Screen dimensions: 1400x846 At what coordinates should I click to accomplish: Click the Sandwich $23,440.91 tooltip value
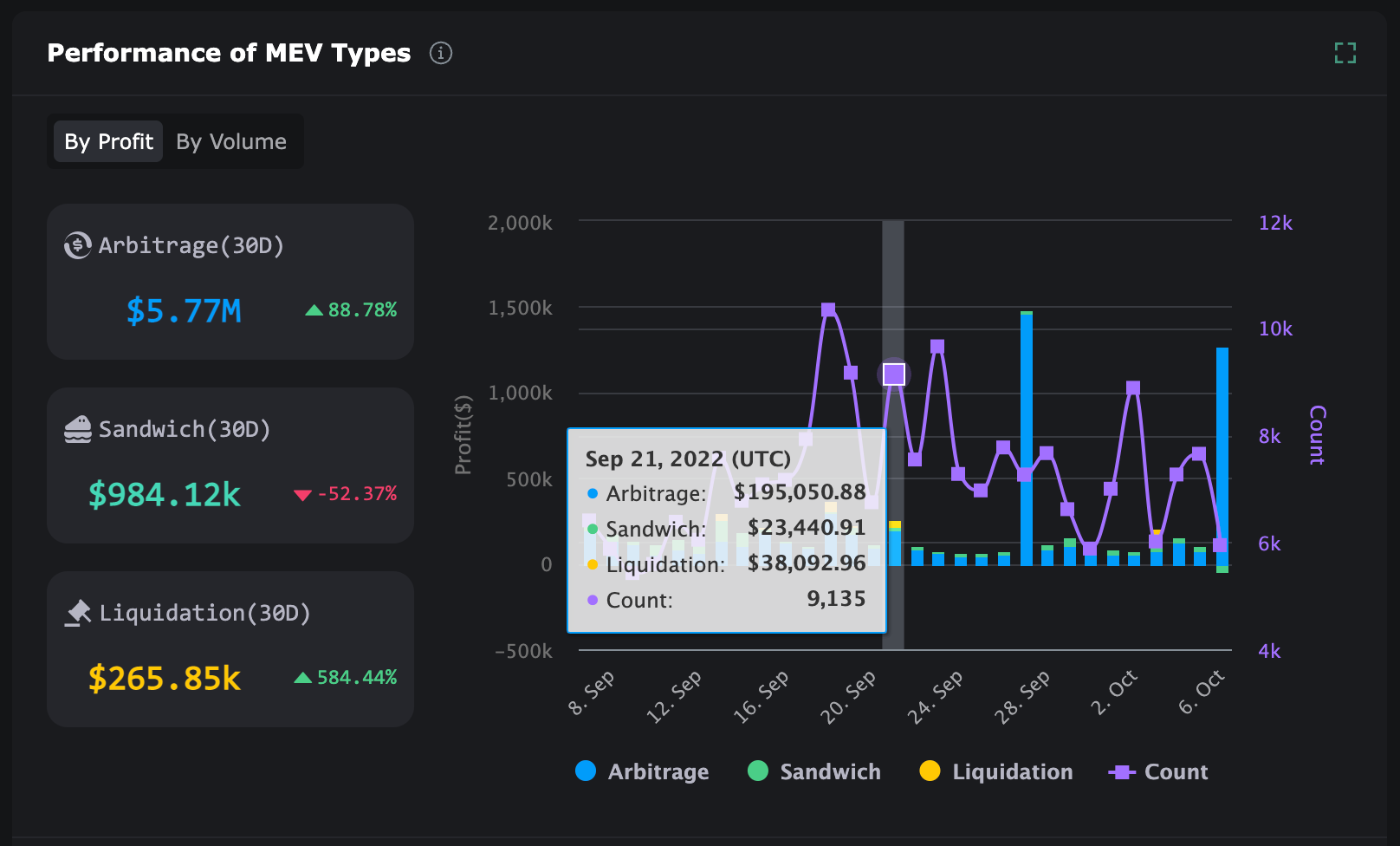807,528
